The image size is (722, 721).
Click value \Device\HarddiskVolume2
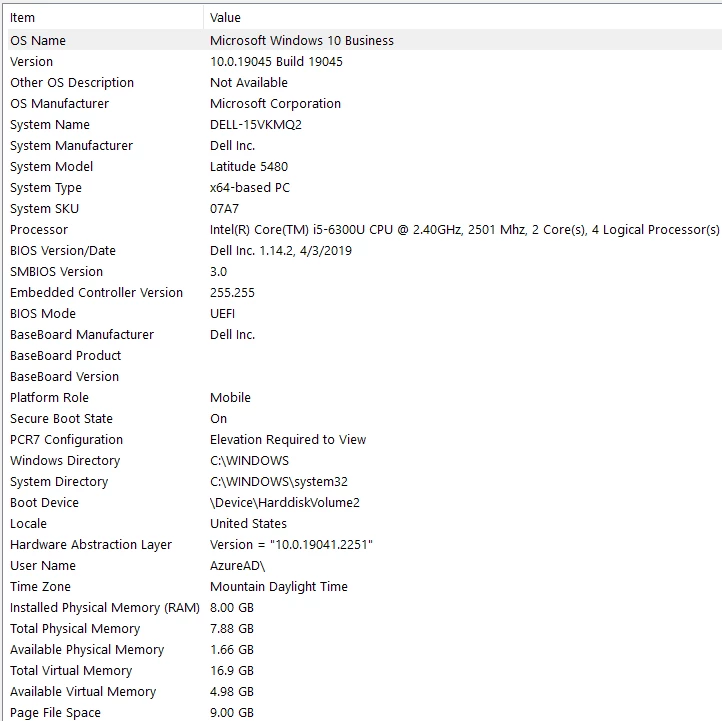(x=285, y=503)
